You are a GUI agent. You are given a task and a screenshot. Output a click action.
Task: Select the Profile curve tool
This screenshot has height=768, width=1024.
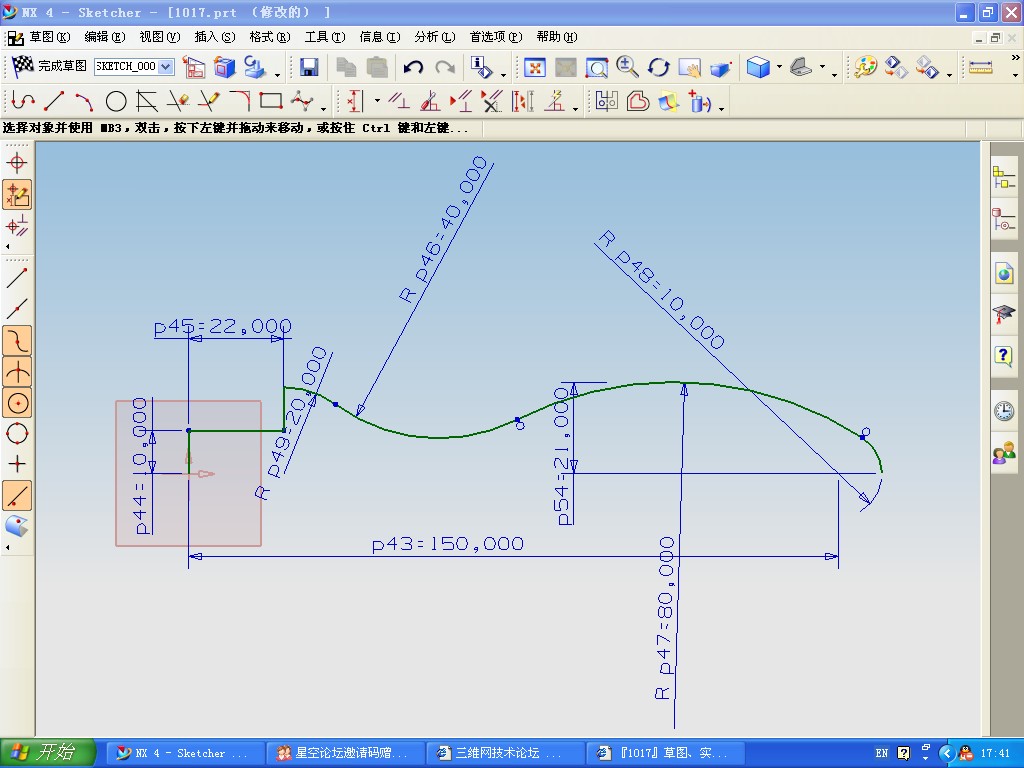[x=23, y=101]
